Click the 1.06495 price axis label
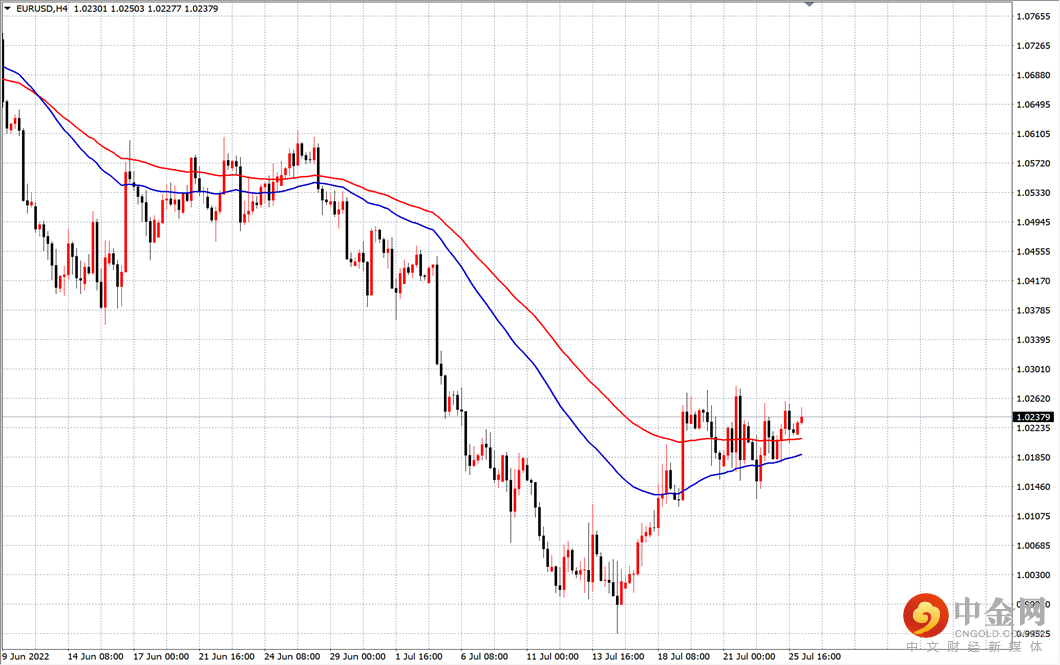 [1034, 105]
